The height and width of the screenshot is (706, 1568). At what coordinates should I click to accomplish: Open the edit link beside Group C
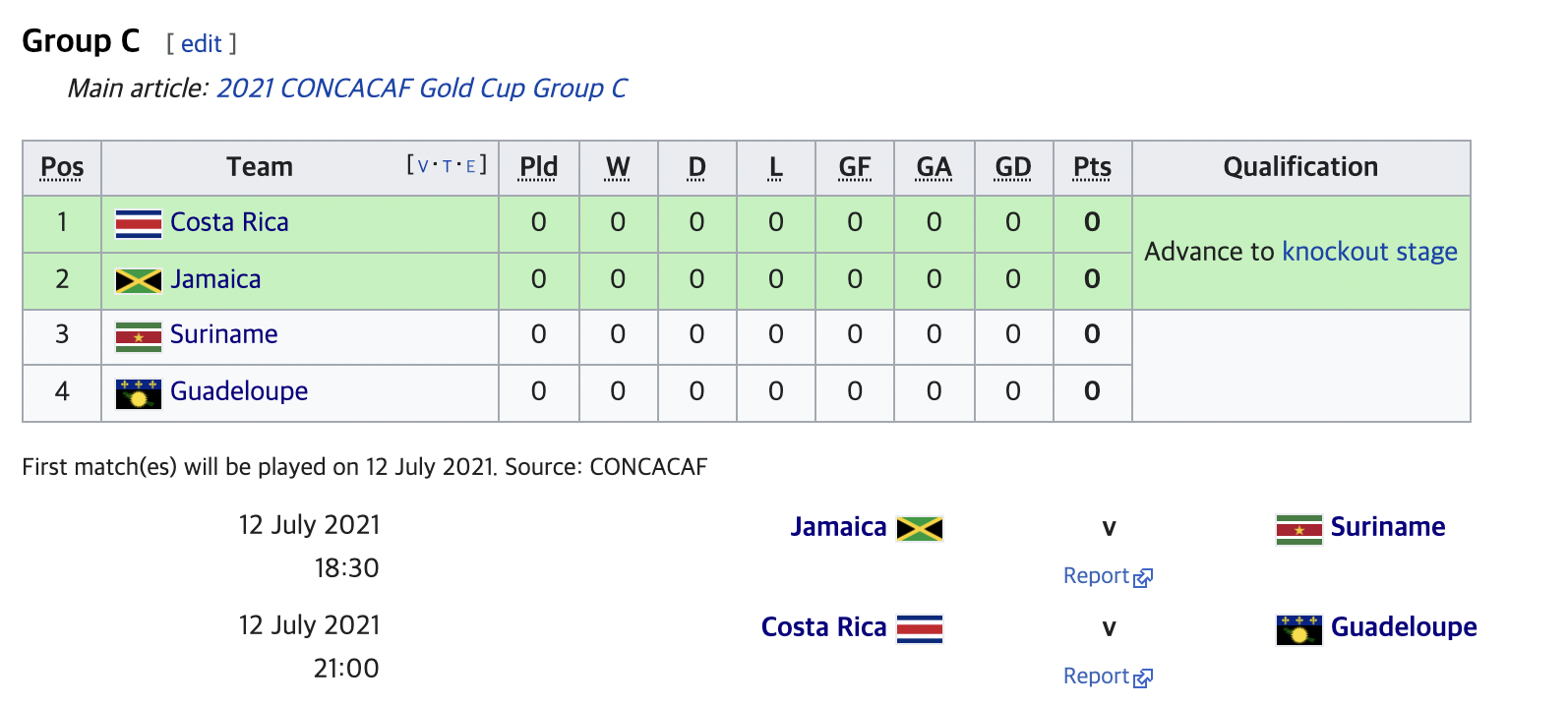pos(201,43)
